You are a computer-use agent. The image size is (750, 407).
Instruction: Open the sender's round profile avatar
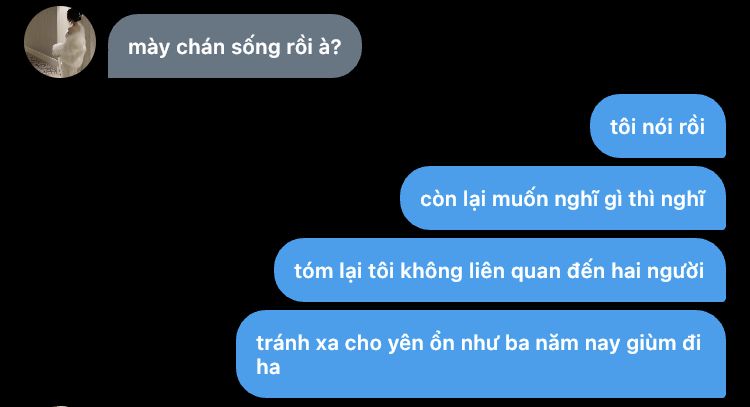pyautogui.click(x=60, y=42)
